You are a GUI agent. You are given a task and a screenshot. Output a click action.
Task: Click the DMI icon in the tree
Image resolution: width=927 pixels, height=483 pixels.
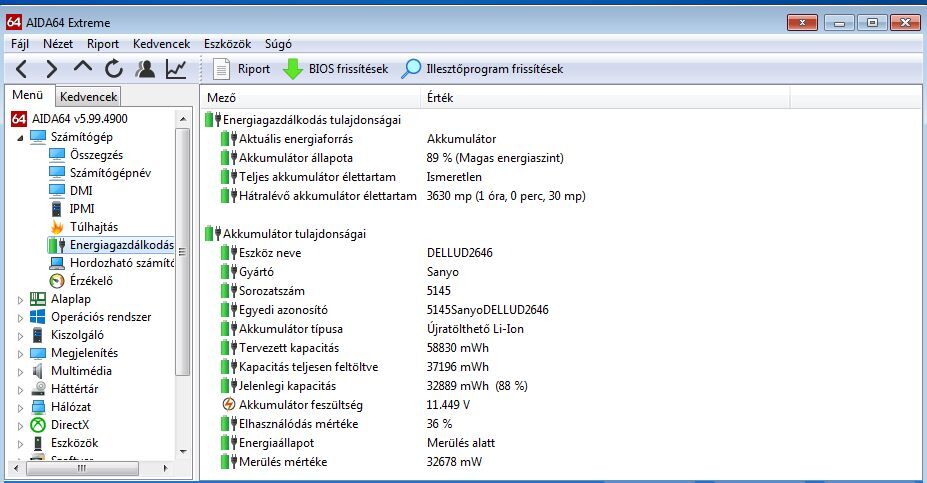point(57,190)
